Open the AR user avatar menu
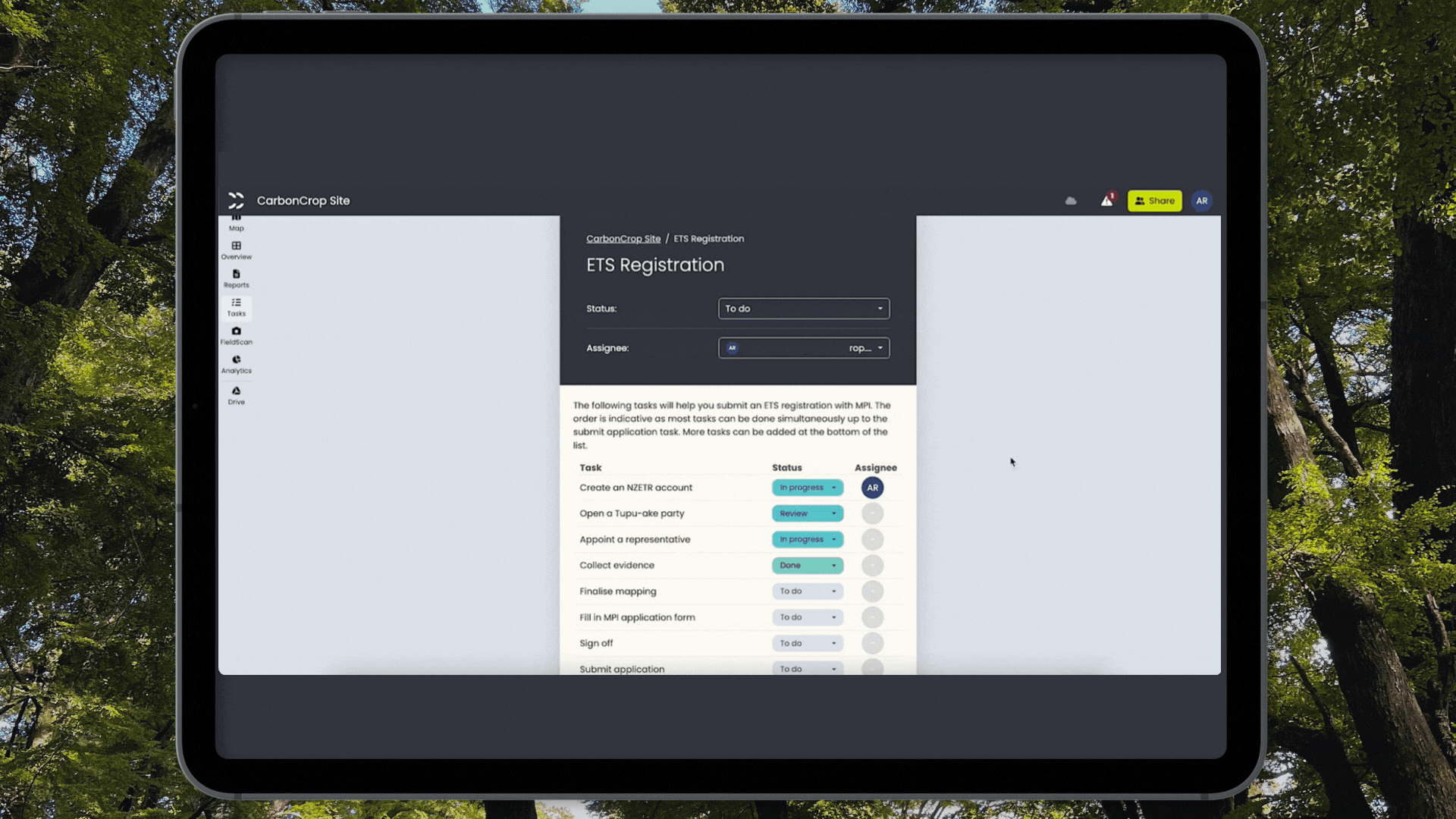This screenshot has width=1456, height=819. click(1201, 201)
